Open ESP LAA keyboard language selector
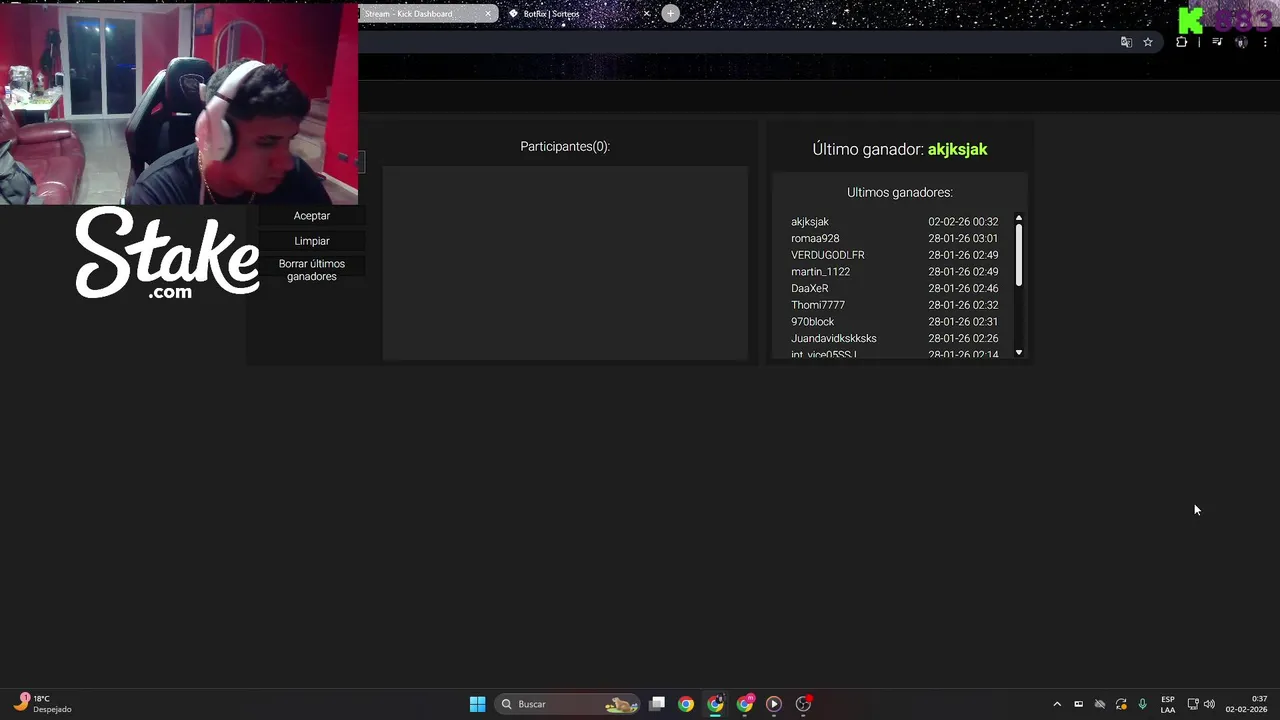The width and height of the screenshot is (1280, 720). 1168,704
